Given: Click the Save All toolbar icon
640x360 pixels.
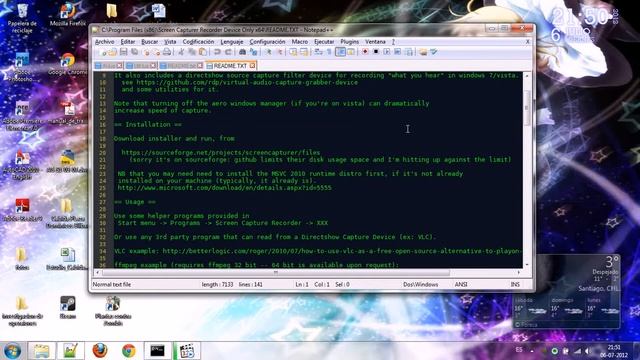Looking at the screenshot, I should tap(134, 52).
